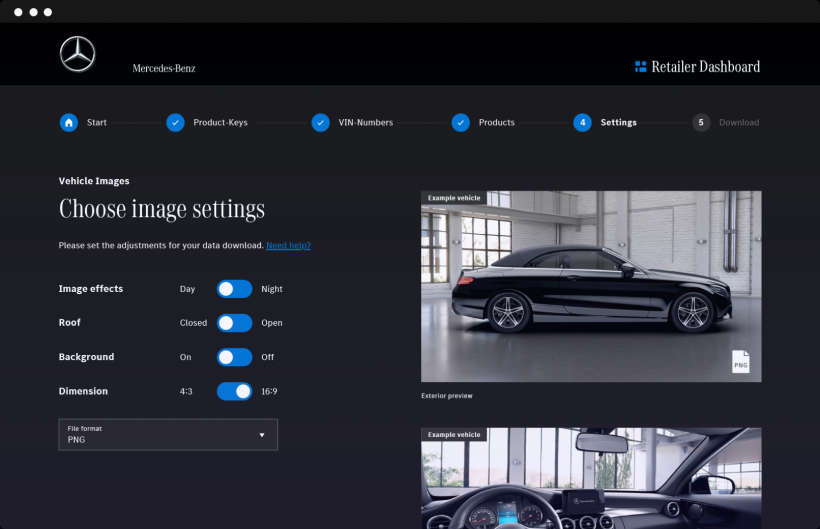The width and height of the screenshot is (820, 529).
Task: Click the Download step number 5 icon
Action: pyautogui.click(x=701, y=122)
